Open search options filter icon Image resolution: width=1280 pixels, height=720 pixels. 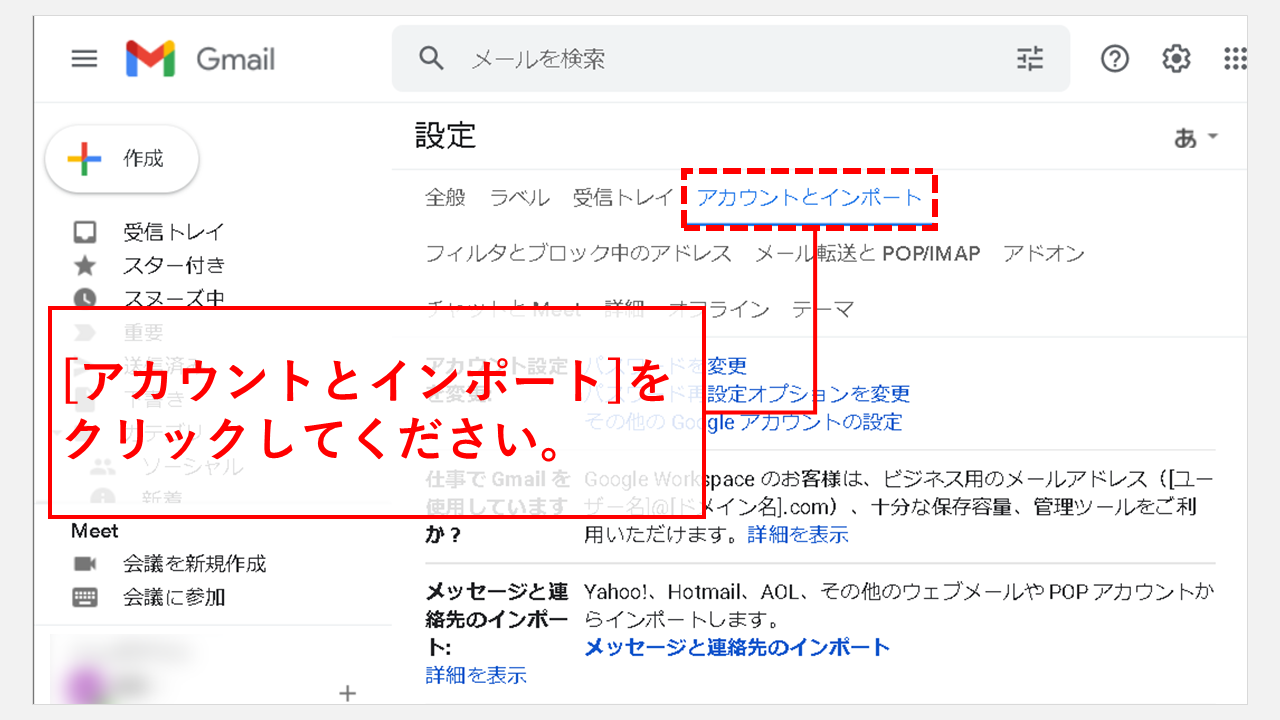(1030, 59)
